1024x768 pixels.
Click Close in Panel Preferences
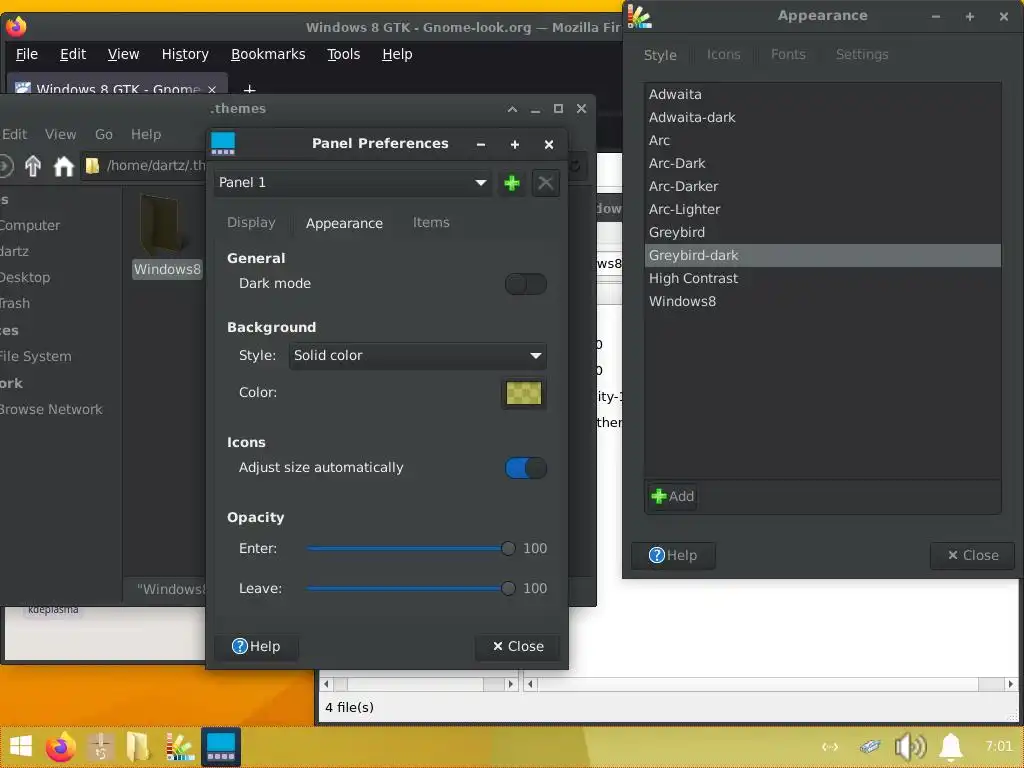518,647
